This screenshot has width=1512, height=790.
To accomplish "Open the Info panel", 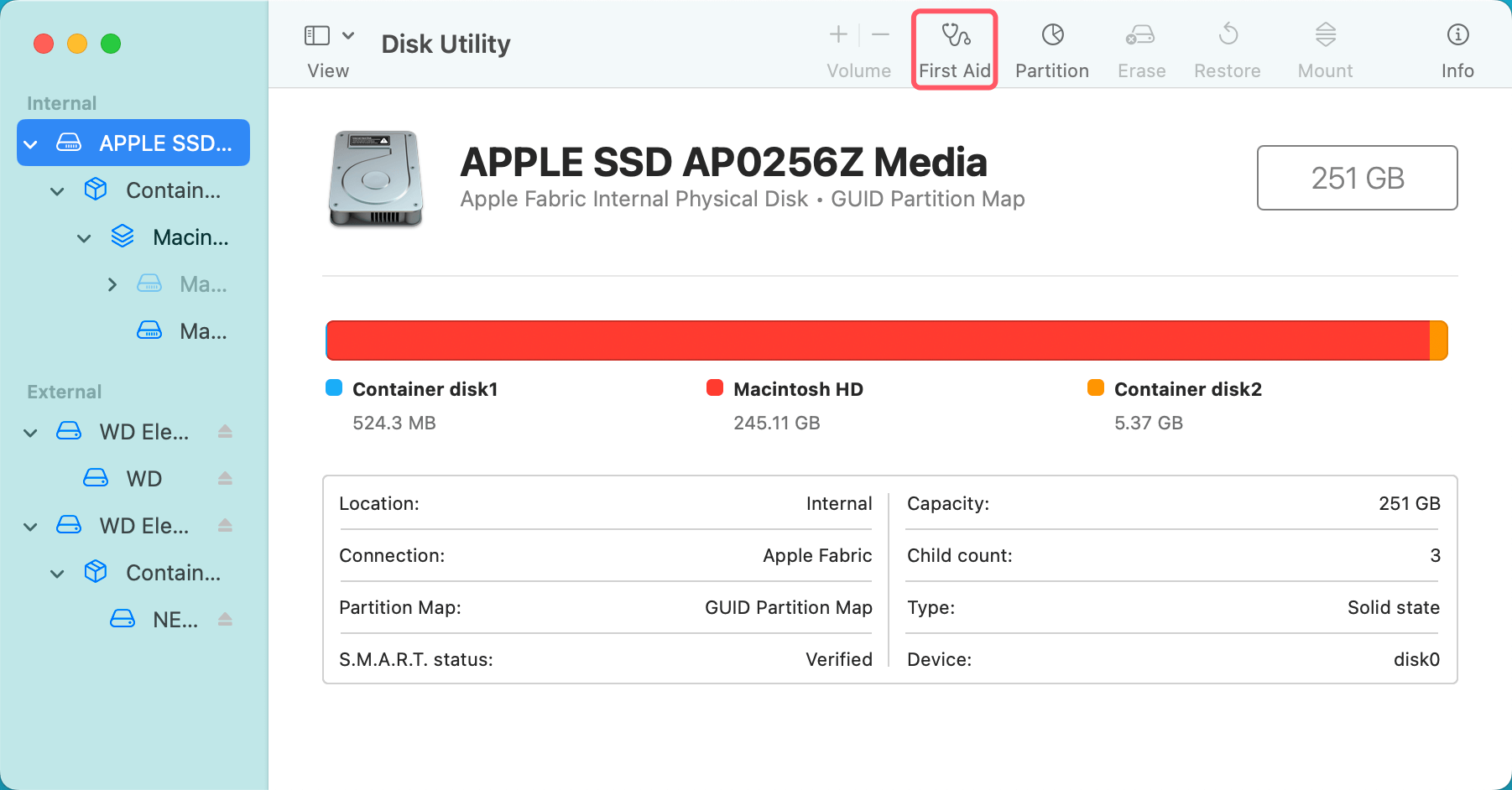I will (x=1457, y=46).
